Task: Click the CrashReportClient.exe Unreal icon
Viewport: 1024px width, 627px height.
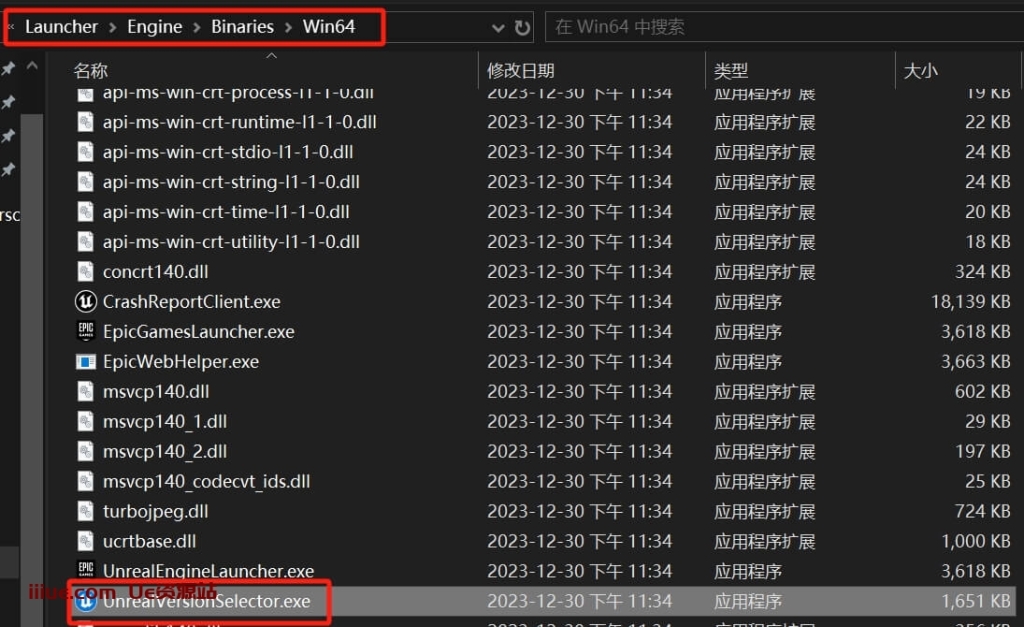Action: pyautogui.click(x=86, y=302)
